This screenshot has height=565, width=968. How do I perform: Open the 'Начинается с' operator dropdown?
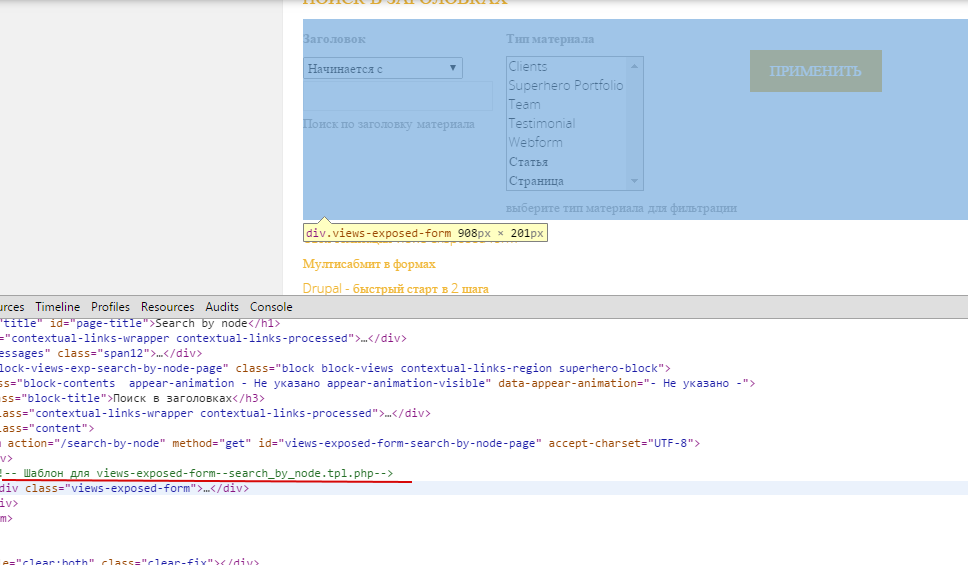[x=382, y=69]
